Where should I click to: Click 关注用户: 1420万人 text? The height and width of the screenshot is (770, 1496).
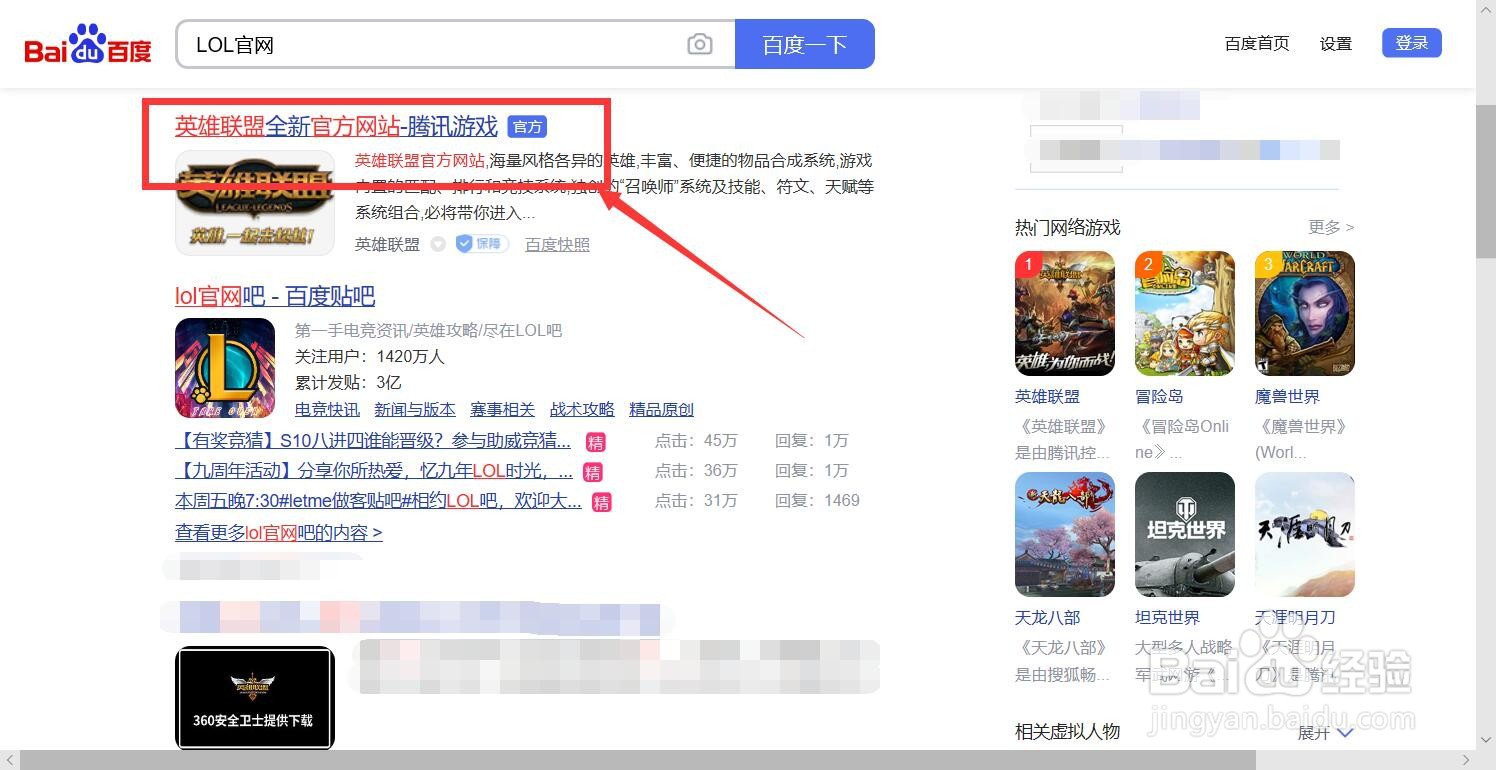point(369,356)
